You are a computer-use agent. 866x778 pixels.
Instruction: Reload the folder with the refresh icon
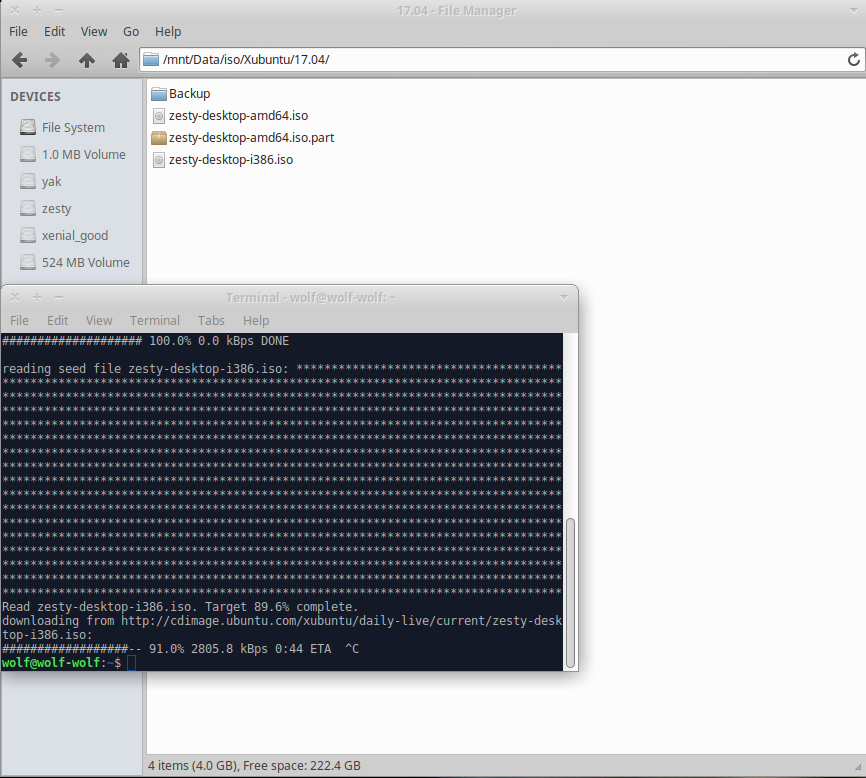point(853,60)
